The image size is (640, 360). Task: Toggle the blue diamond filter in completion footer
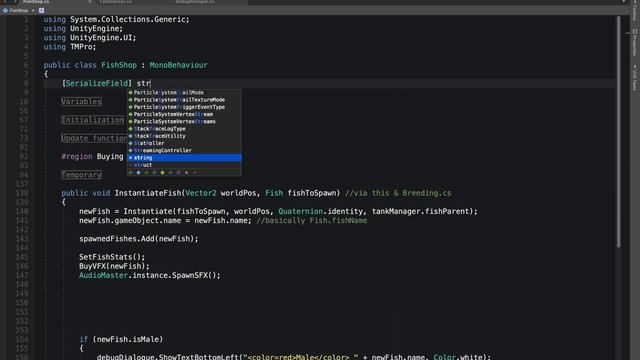[138, 173]
